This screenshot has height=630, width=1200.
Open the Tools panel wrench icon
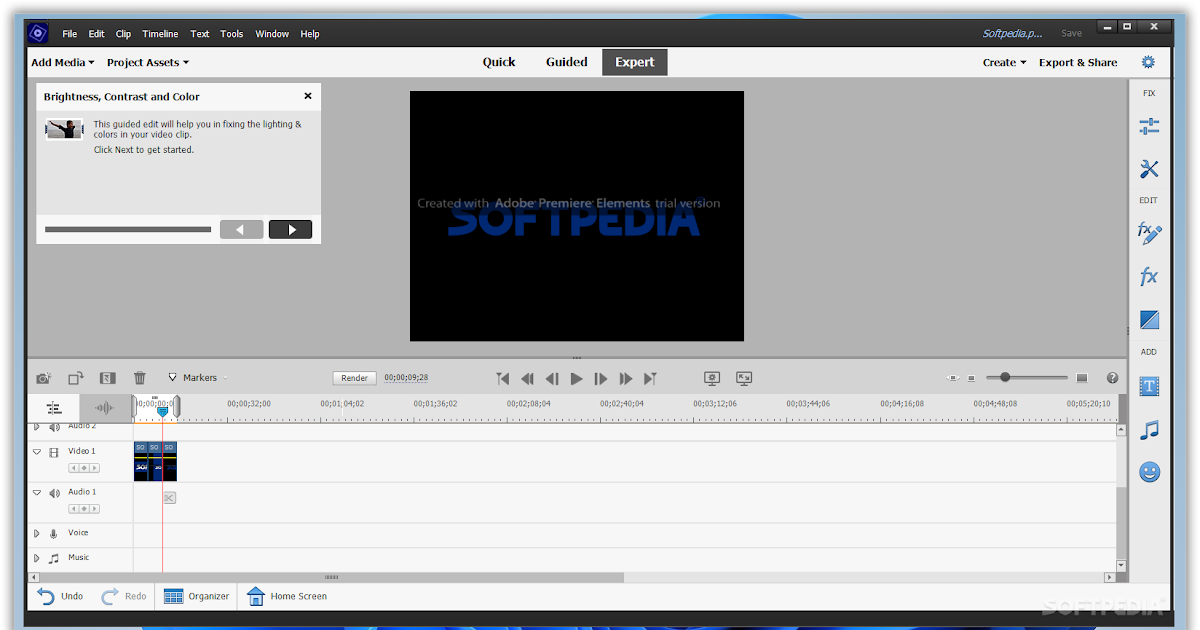click(x=1149, y=169)
